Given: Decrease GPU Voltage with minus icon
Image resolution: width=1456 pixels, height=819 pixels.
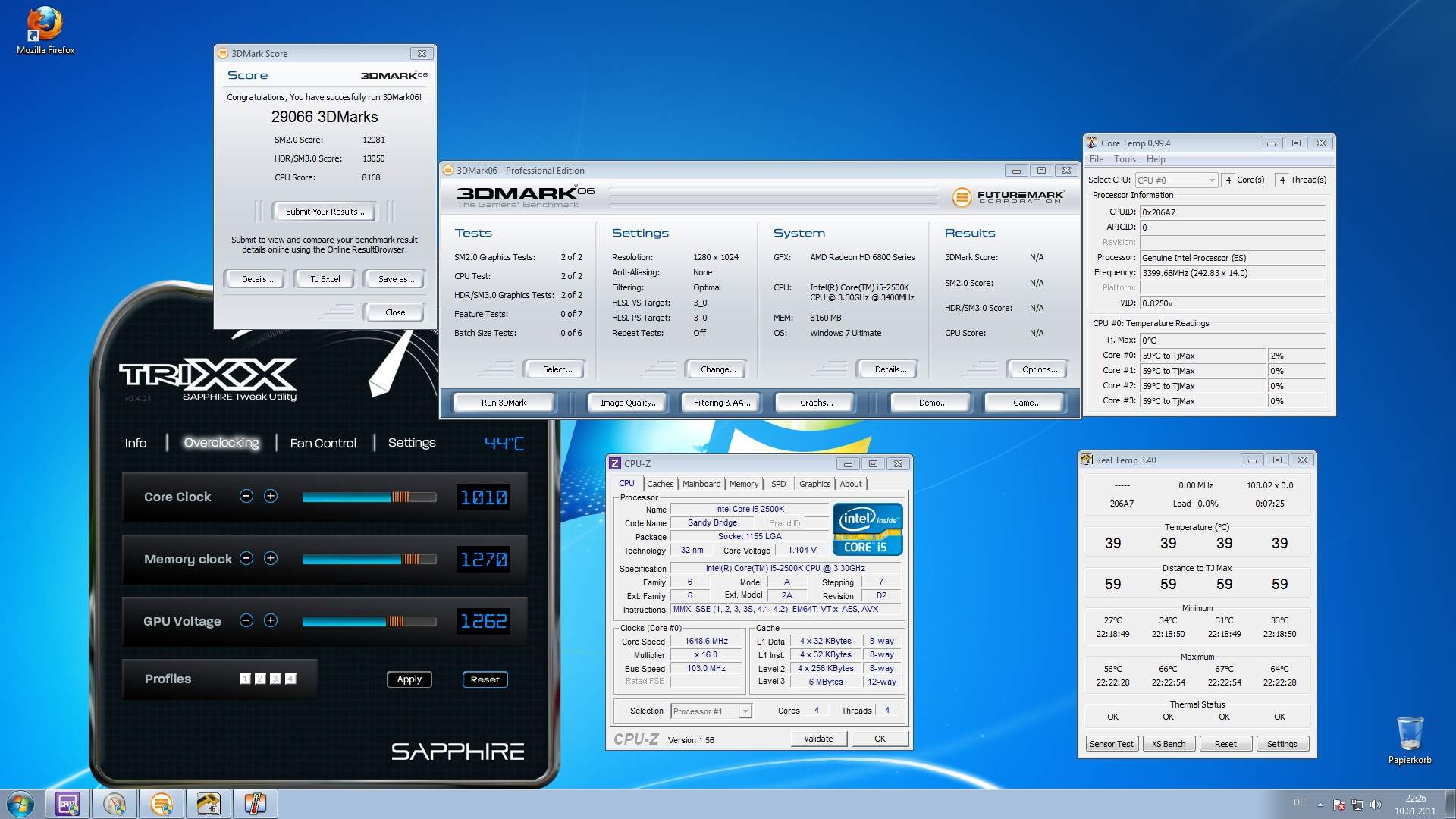Looking at the screenshot, I should coord(246,620).
